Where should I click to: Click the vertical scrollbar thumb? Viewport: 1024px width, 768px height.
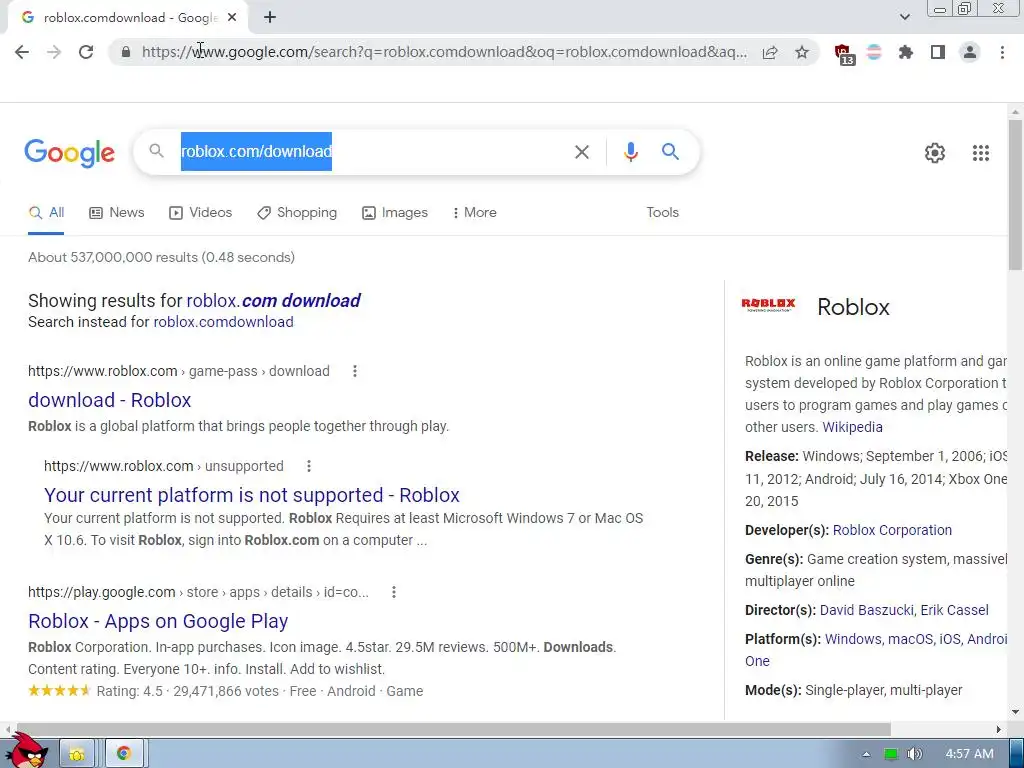pyautogui.click(x=1015, y=195)
